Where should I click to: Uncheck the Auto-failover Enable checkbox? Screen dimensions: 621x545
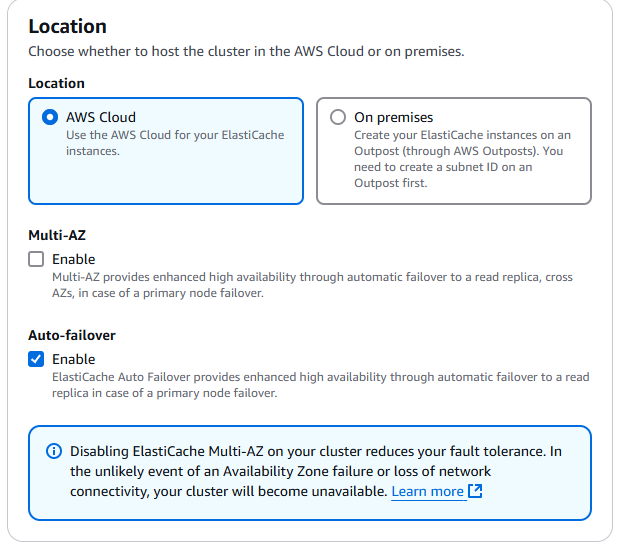[x=36, y=359]
